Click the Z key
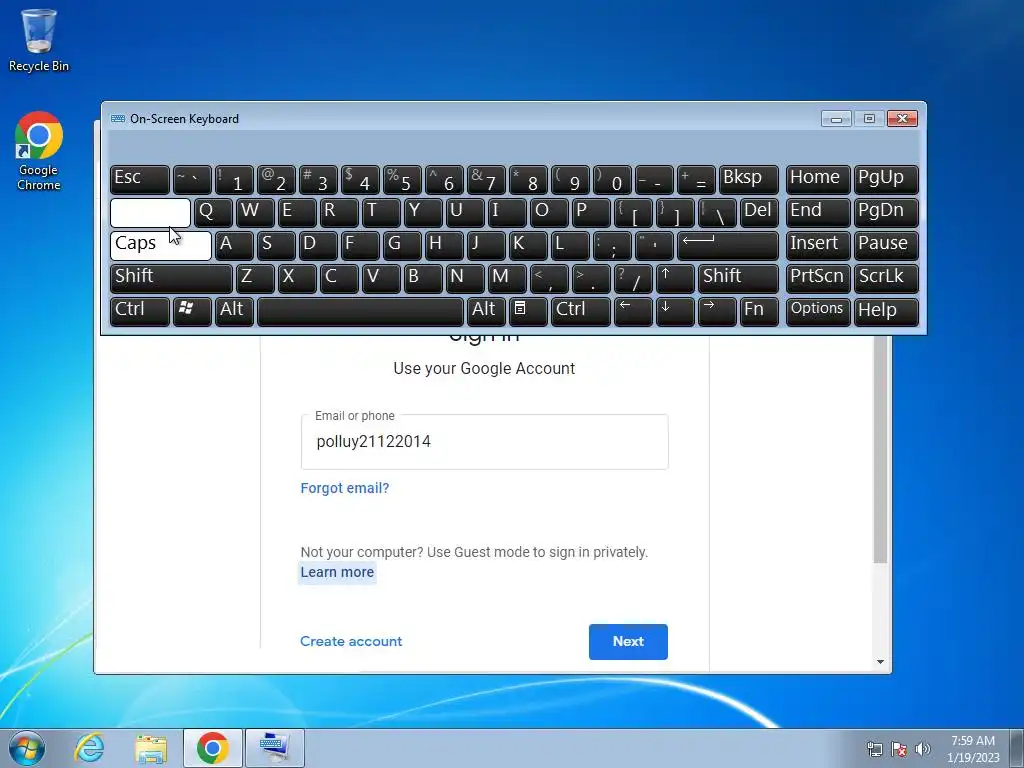The image size is (1024, 768). pos(255,278)
